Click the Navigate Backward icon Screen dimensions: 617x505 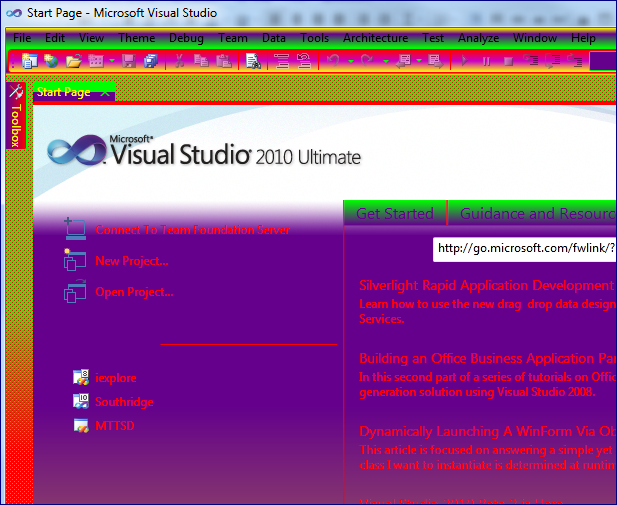[x=403, y=61]
